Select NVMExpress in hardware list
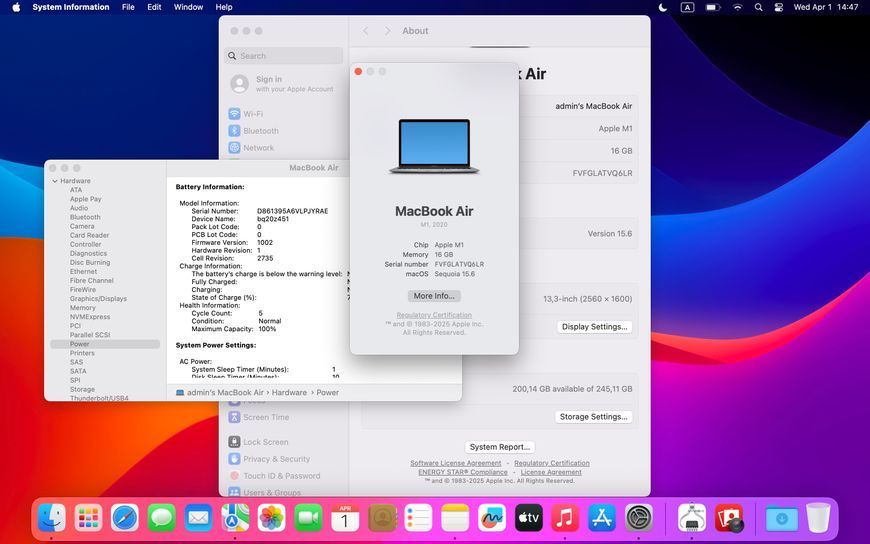 [x=90, y=317]
